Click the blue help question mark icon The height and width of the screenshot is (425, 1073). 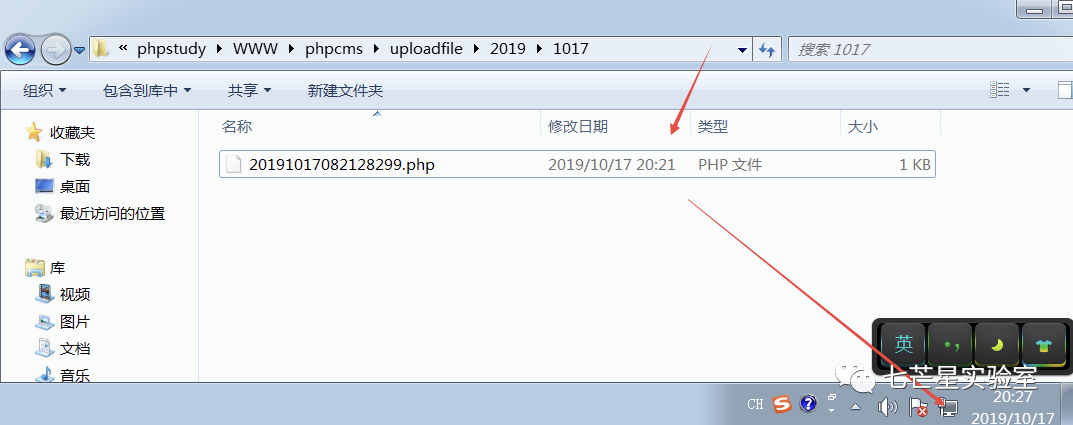tap(808, 404)
